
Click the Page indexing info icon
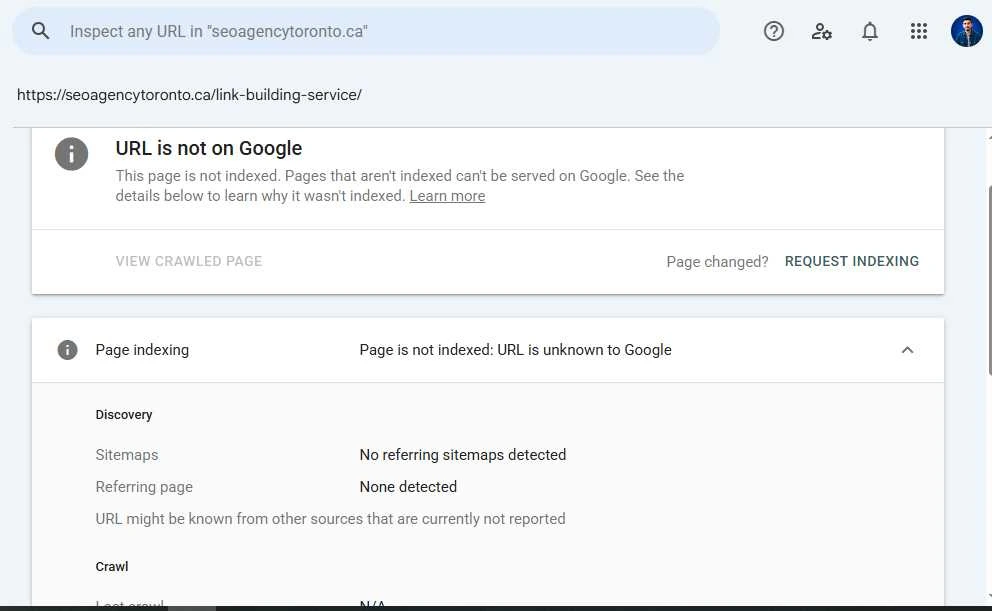pyautogui.click(x=68, y=350)
